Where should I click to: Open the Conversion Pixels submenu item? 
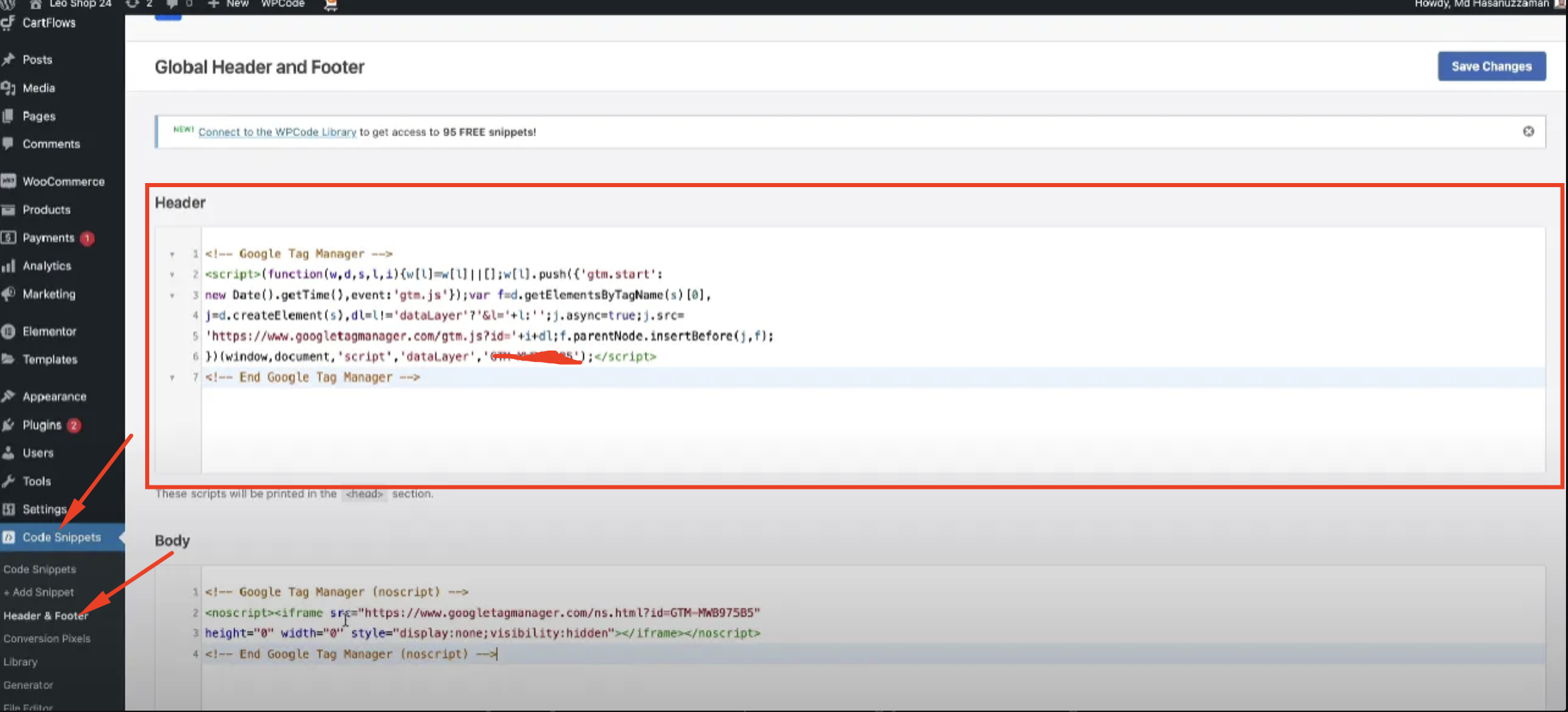click(x=47, y=639)
